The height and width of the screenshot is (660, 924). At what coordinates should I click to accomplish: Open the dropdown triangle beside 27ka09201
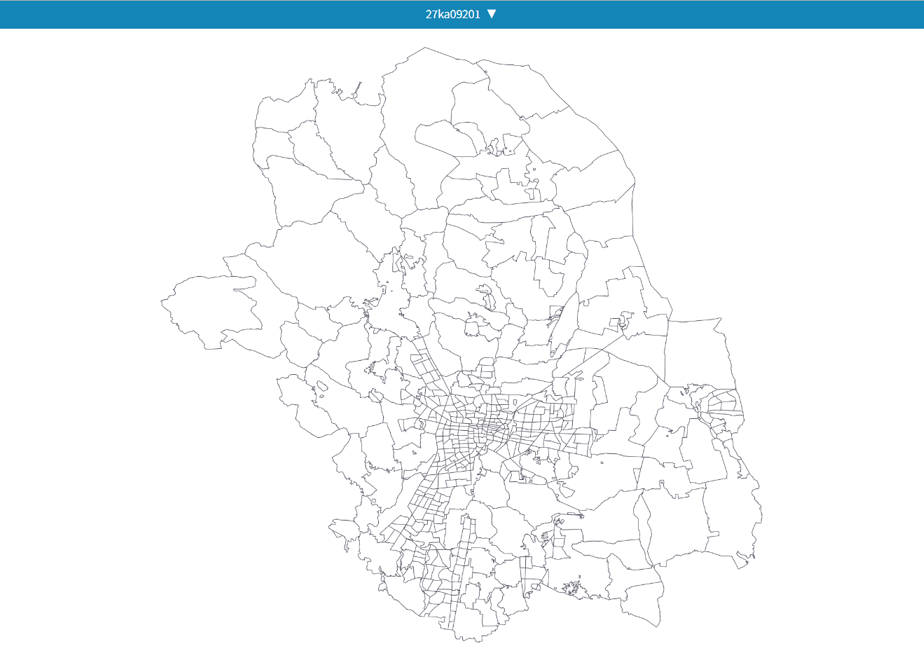pos(491,14)
